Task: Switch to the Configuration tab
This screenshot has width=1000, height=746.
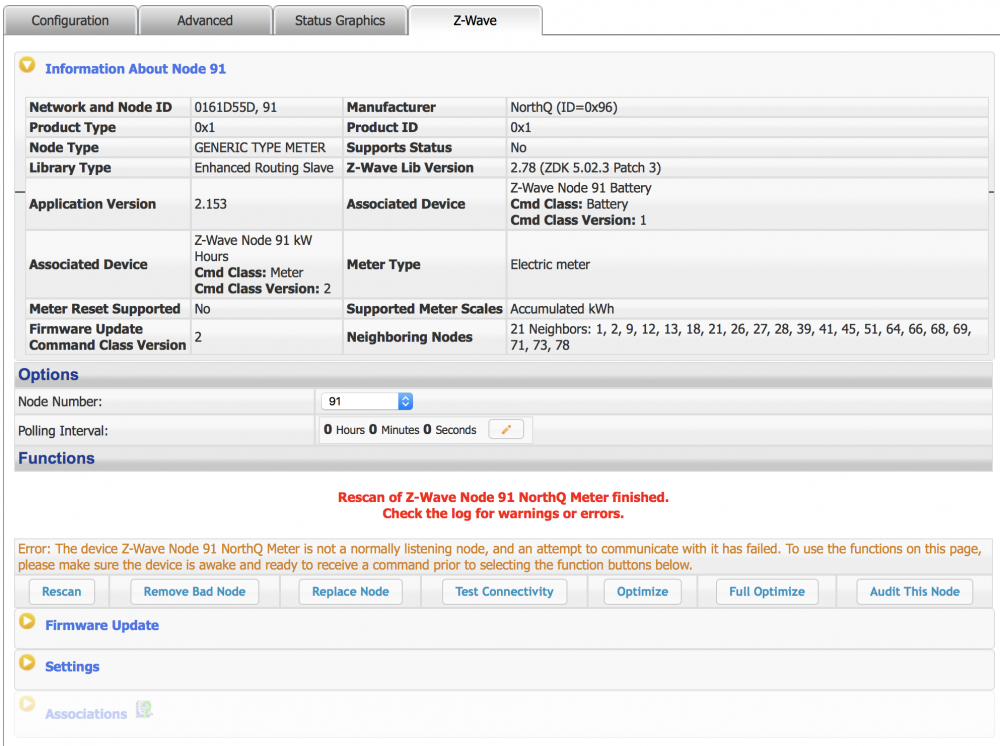Action: pos(70,21)
